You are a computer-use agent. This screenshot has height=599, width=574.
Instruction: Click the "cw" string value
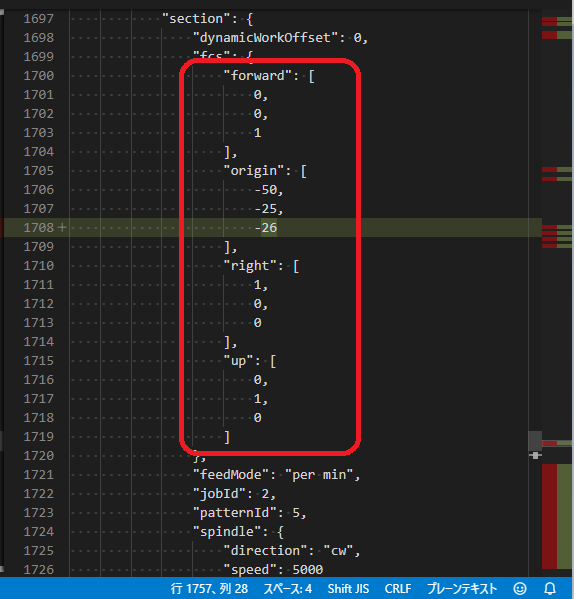point(338,551)
